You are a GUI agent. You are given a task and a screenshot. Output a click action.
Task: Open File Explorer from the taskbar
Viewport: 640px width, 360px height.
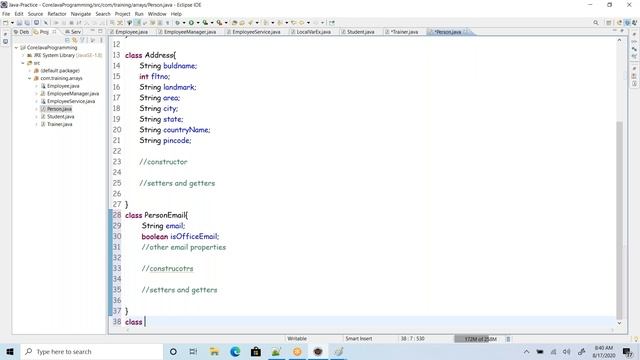(x=214, y=351)
